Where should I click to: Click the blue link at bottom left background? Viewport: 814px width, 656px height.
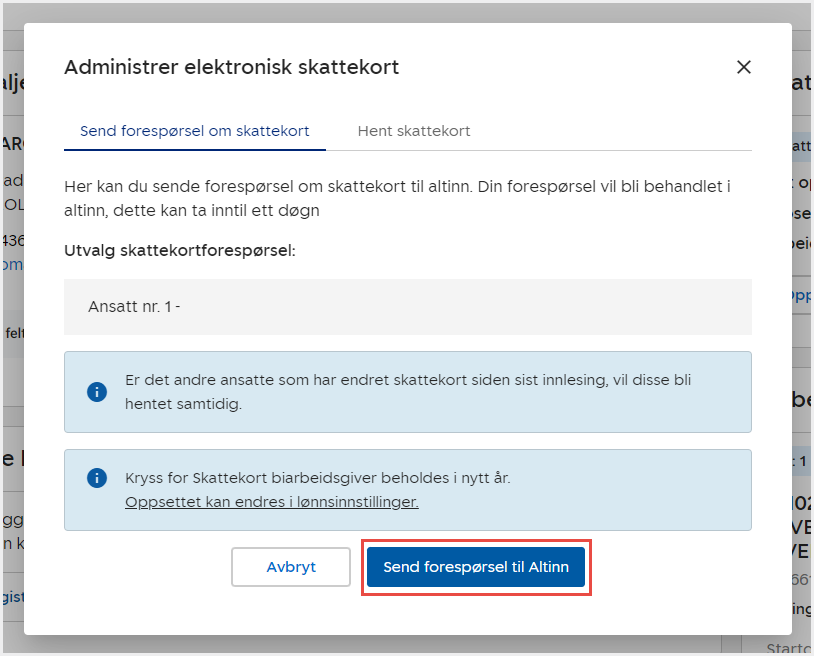(x=10, y=596)
